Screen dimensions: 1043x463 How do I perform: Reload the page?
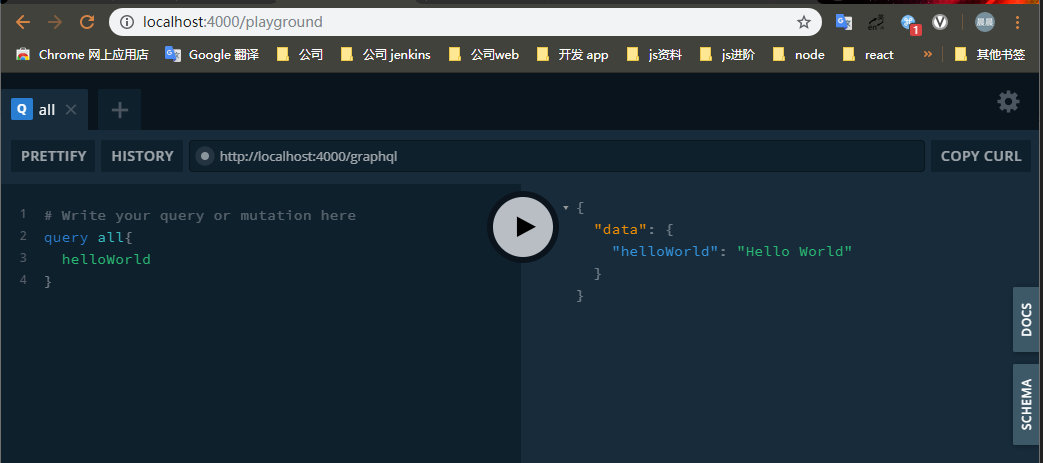click(86, 22)
